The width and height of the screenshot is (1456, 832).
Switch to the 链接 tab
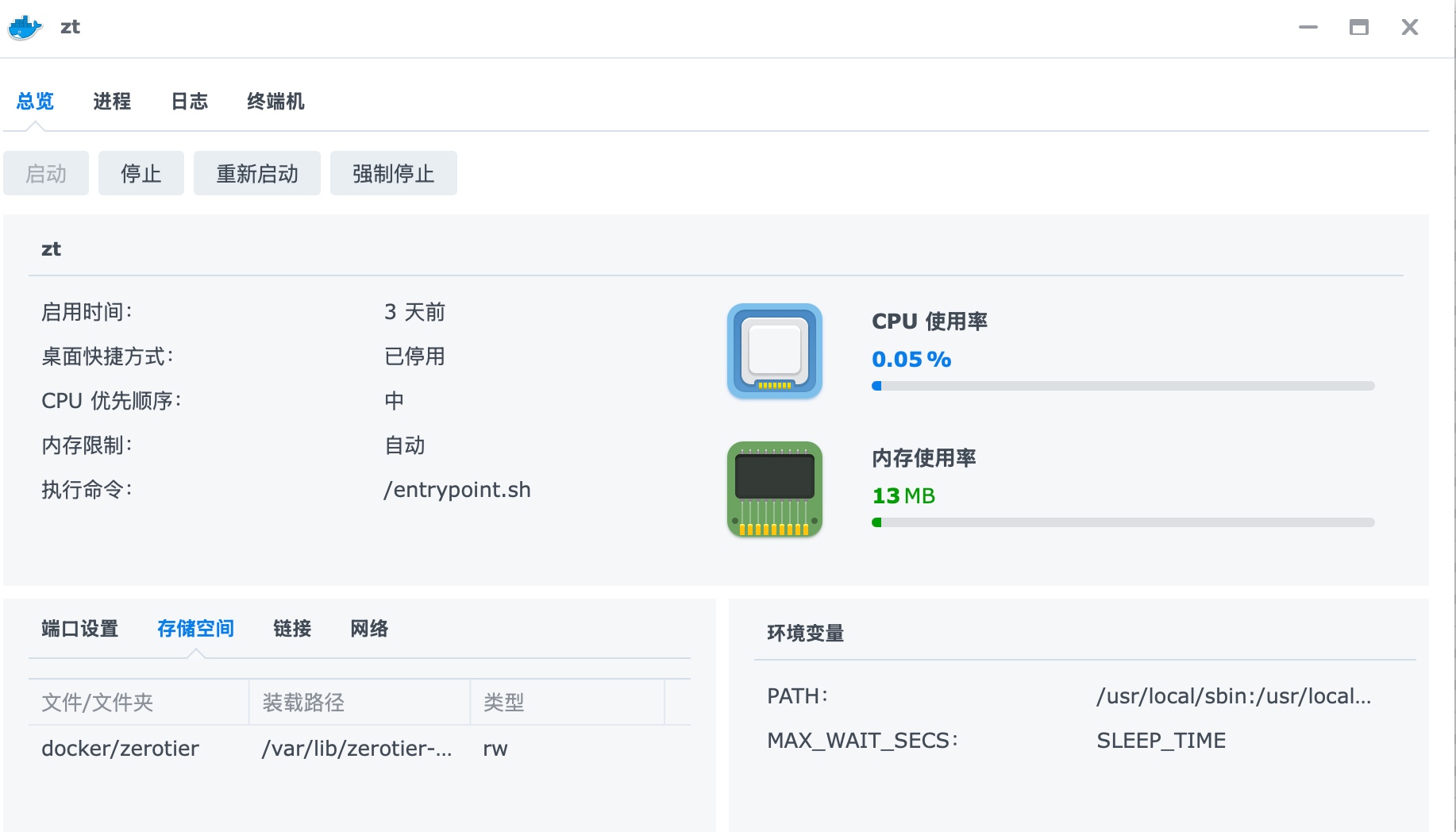[x=292, y=629]
